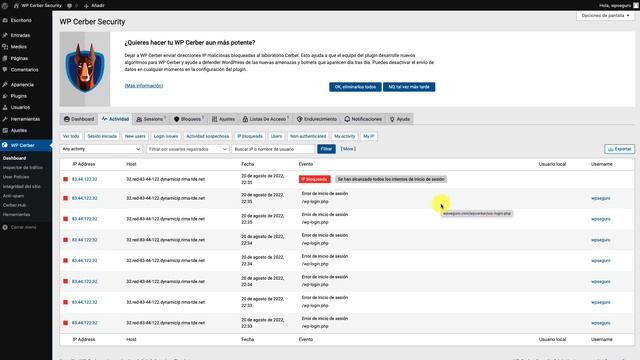The image size is (640, 360).
Task: Click the Cerber dog shield logo image
Action: (x=85, y=69)
